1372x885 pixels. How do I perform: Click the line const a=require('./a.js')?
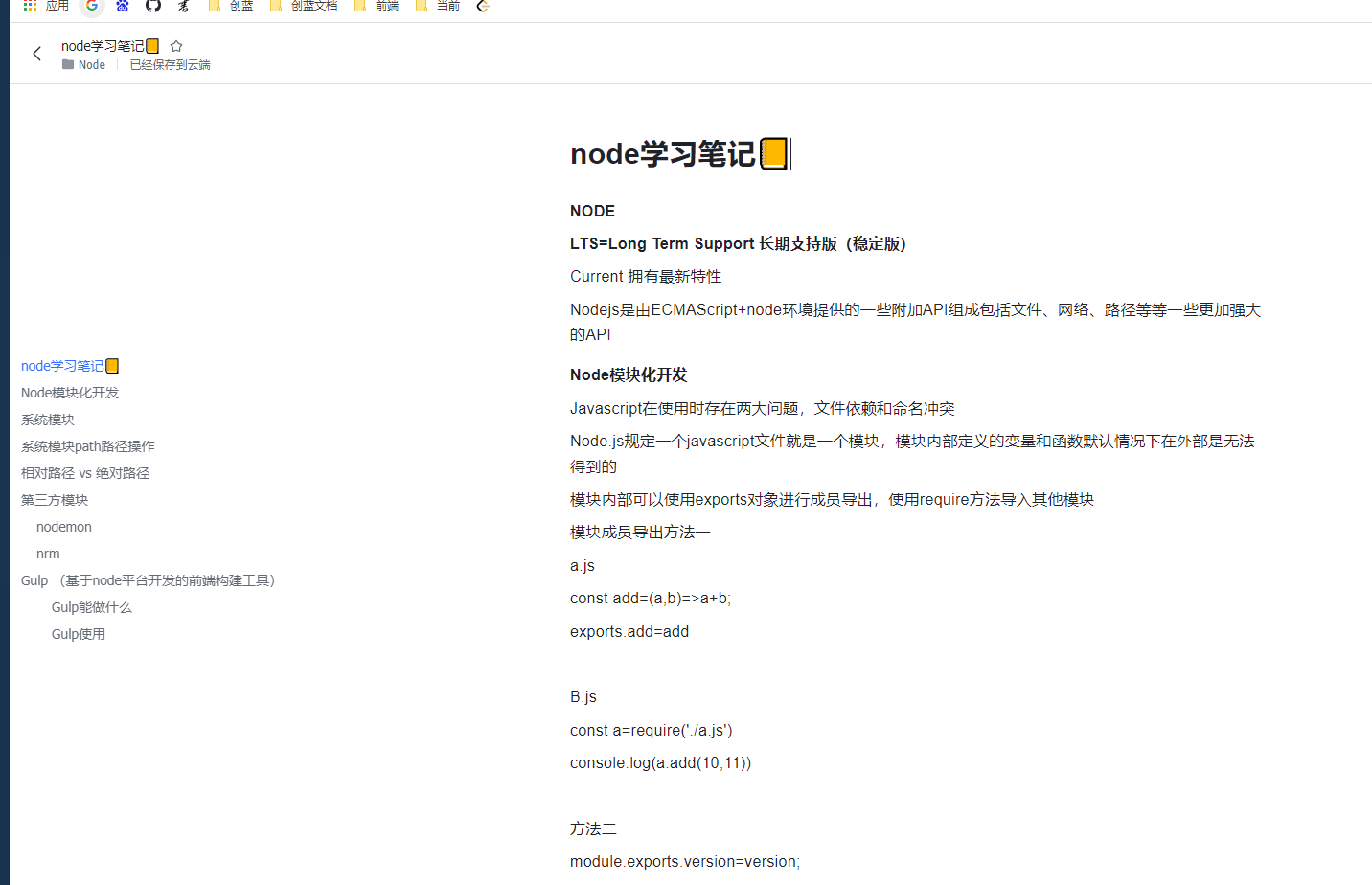click(x=652, y=730)
